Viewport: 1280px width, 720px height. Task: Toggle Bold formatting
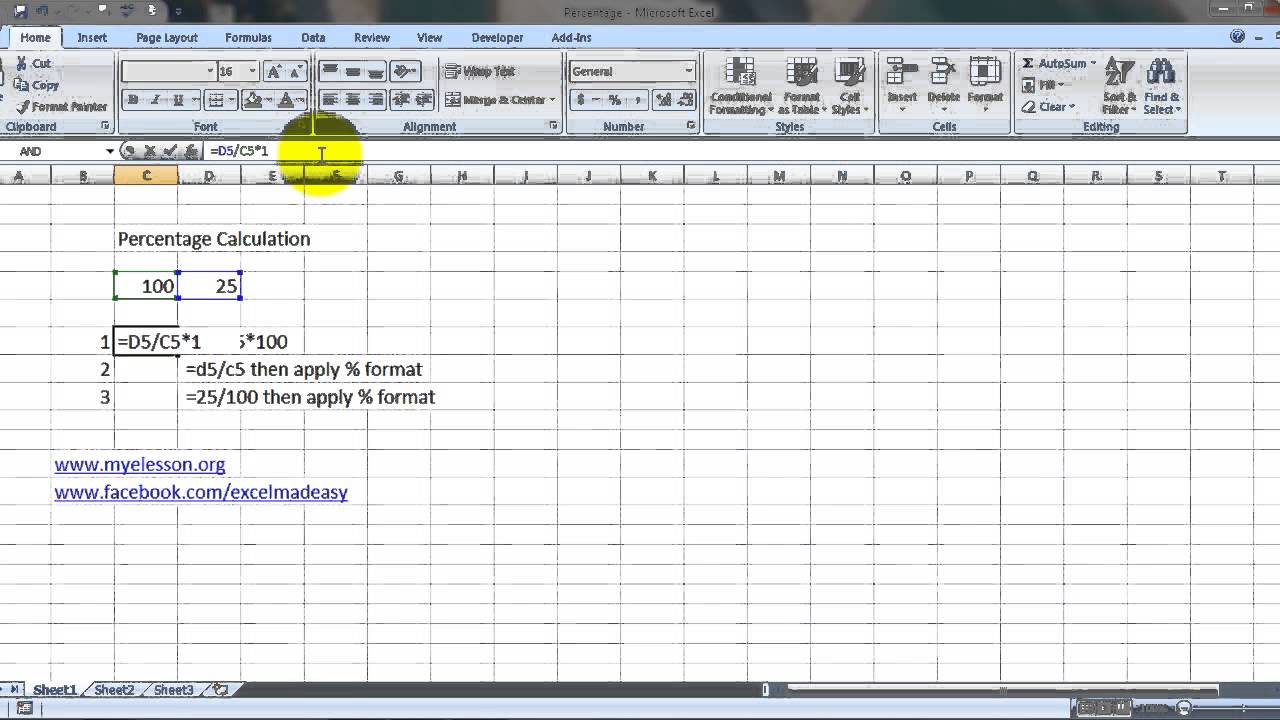tap(133, 100)
